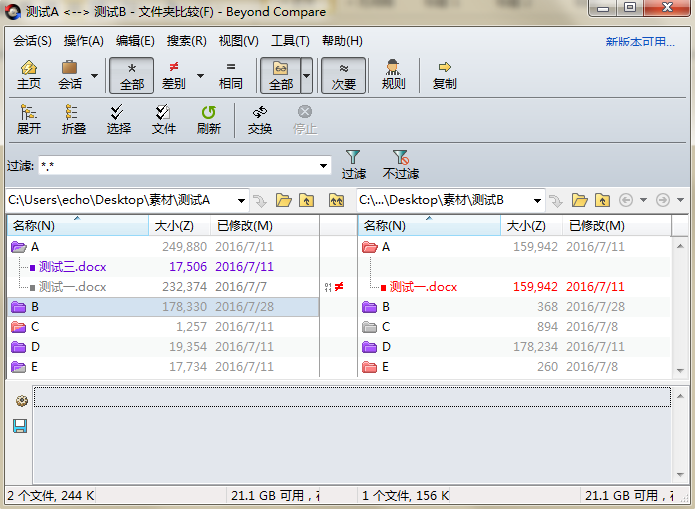Click left pane up-one-level folder icon
The height and width of the screenshot is (509, 695).
[x=306, y=201]
